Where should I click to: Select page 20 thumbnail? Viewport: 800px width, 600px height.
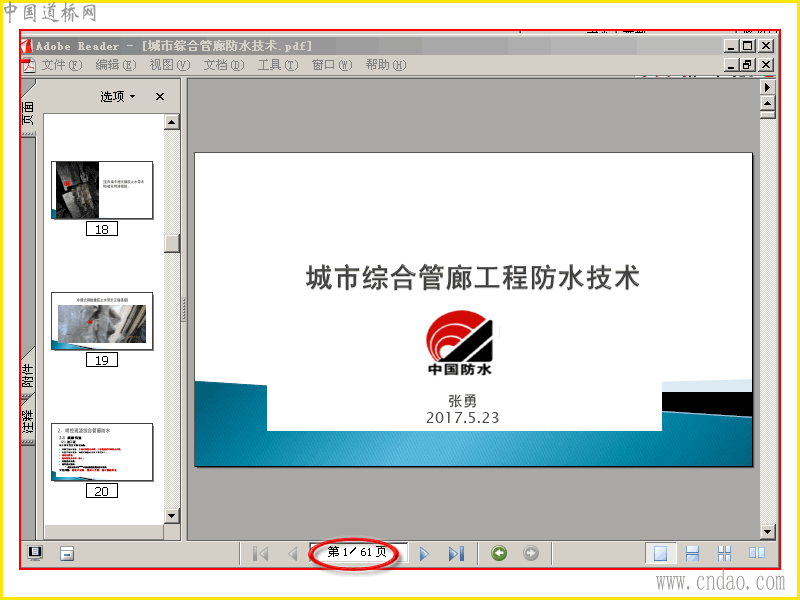click(102, 452)
